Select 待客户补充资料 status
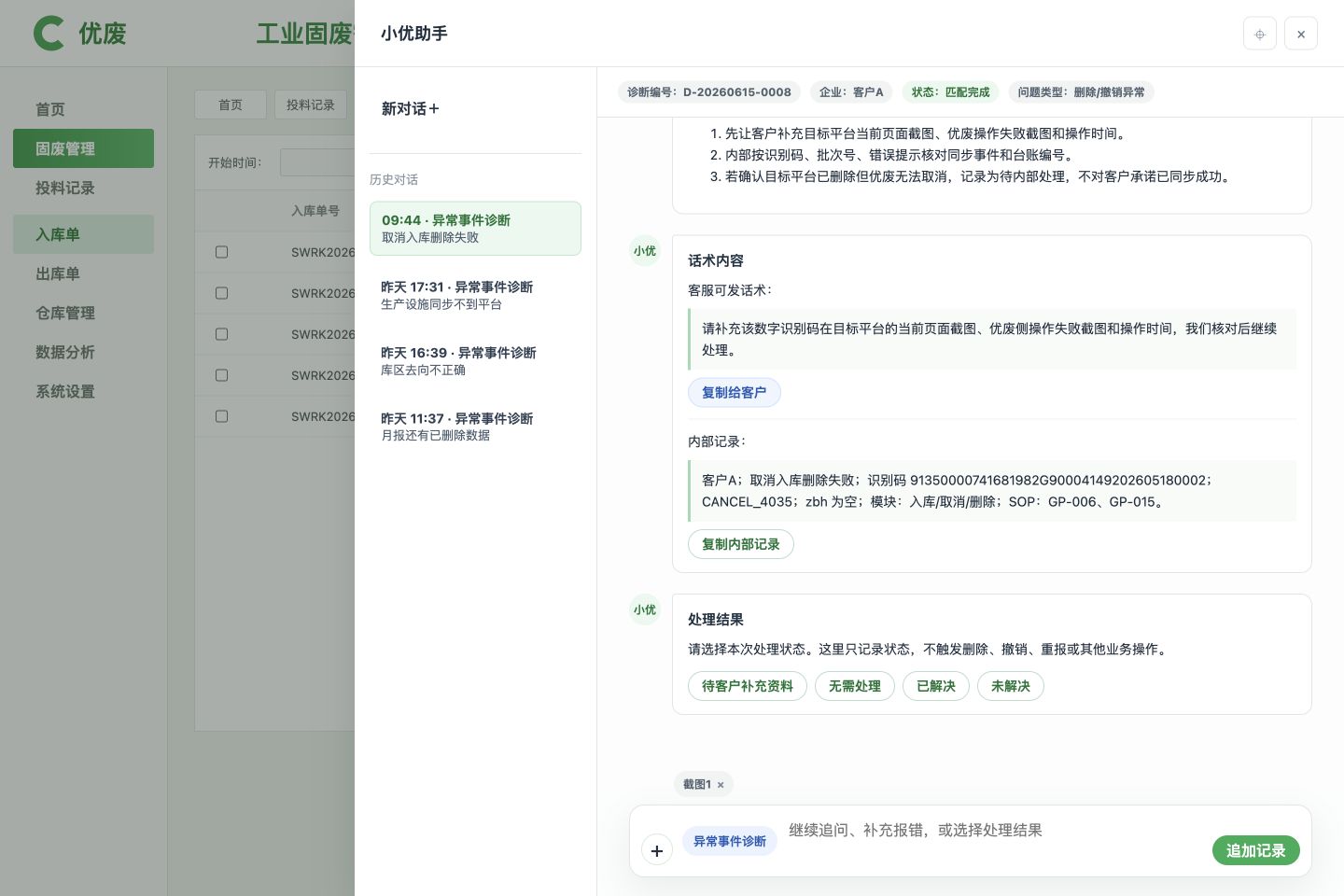Screen dimensions: 1344x896 (x=748, y=686)
